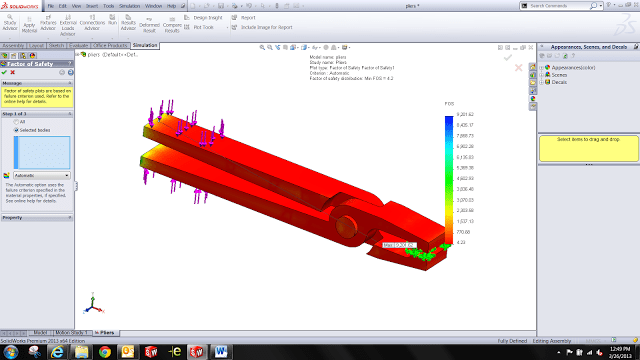Open Design Library in task pane
640x360 pixels.
pos(533,75)
